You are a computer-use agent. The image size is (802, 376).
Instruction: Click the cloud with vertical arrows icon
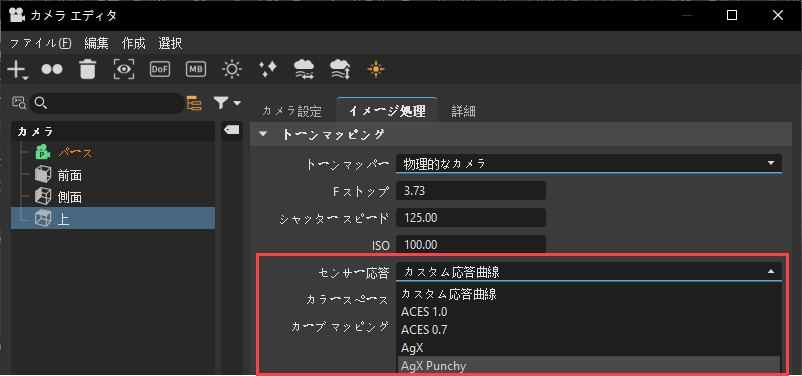pos(340,69)
